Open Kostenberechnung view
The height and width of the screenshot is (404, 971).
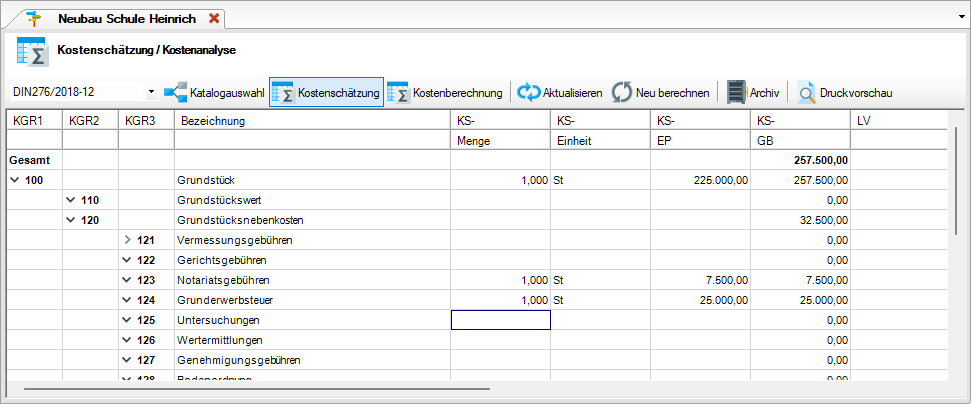click(445, 92)
